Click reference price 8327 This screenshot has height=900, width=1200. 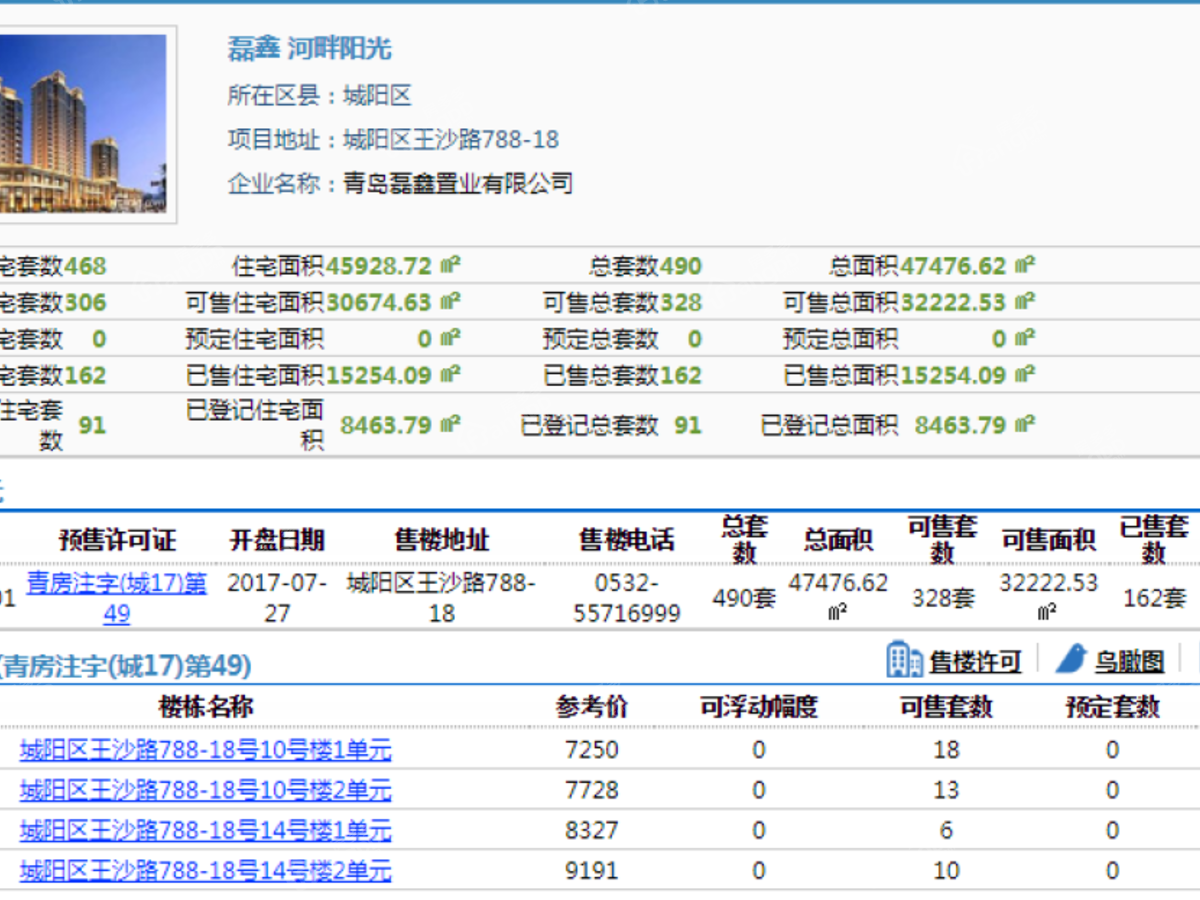tap(592, 831)
